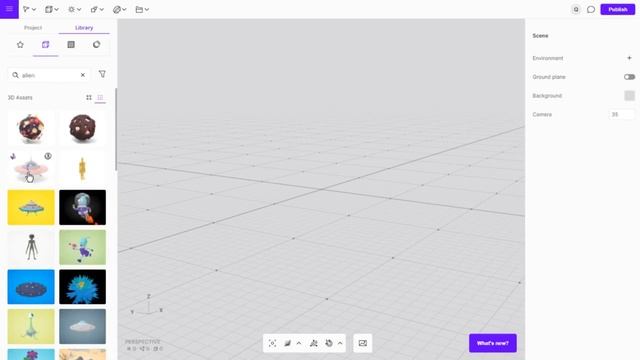
Task: Click the frame selection focus icon
Action: coord(273,343)
